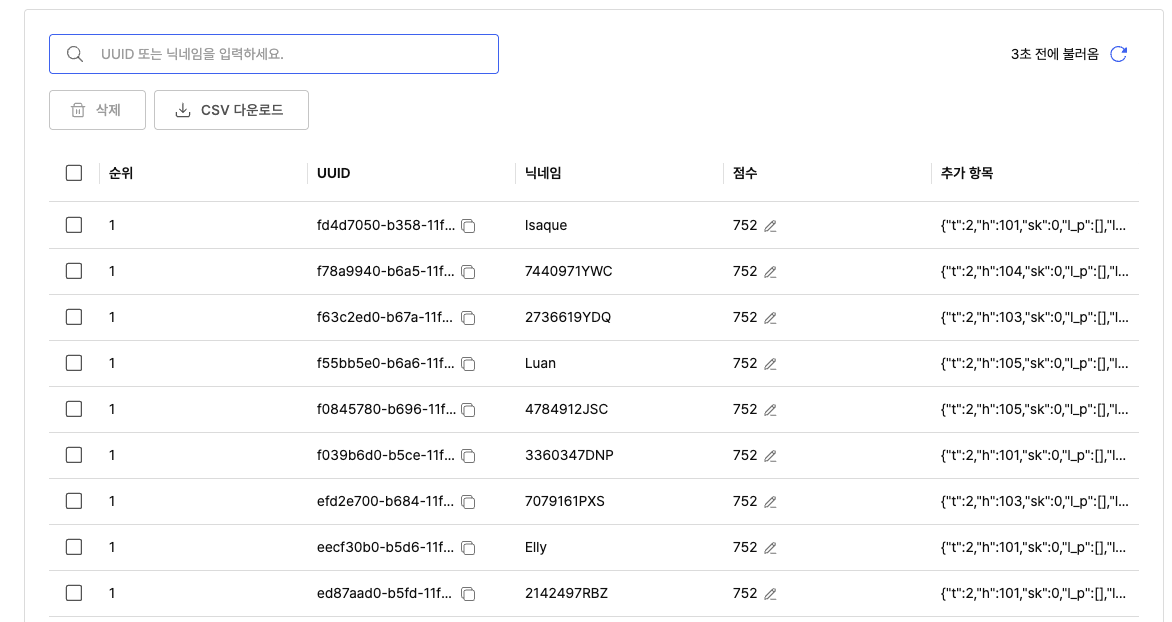This screenshot has width=1172, height=622.
Task: Edit score pencil for 2736619YDQ
Action: [770, 318]
